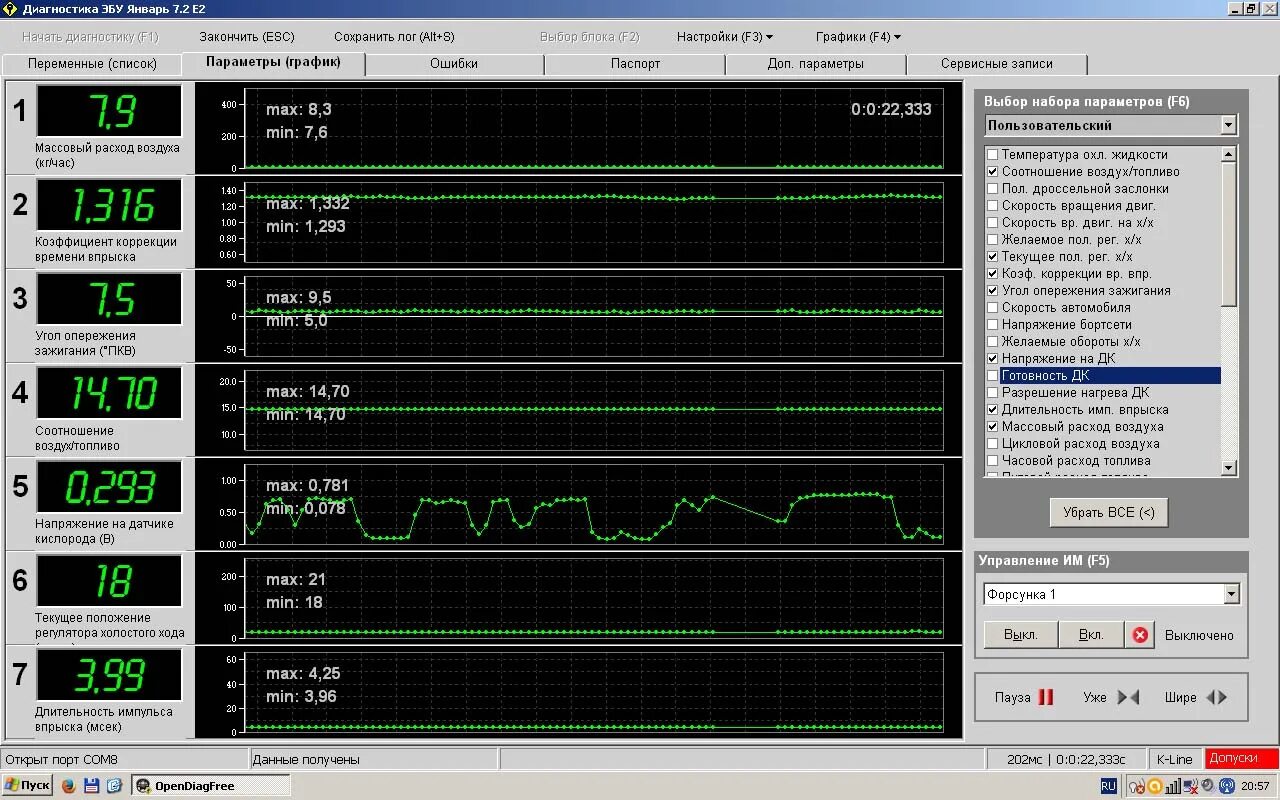The width and height of the screenshot is (1280, 800).
Task: Click the light bulb tray icon
Action: point(1138,786)
